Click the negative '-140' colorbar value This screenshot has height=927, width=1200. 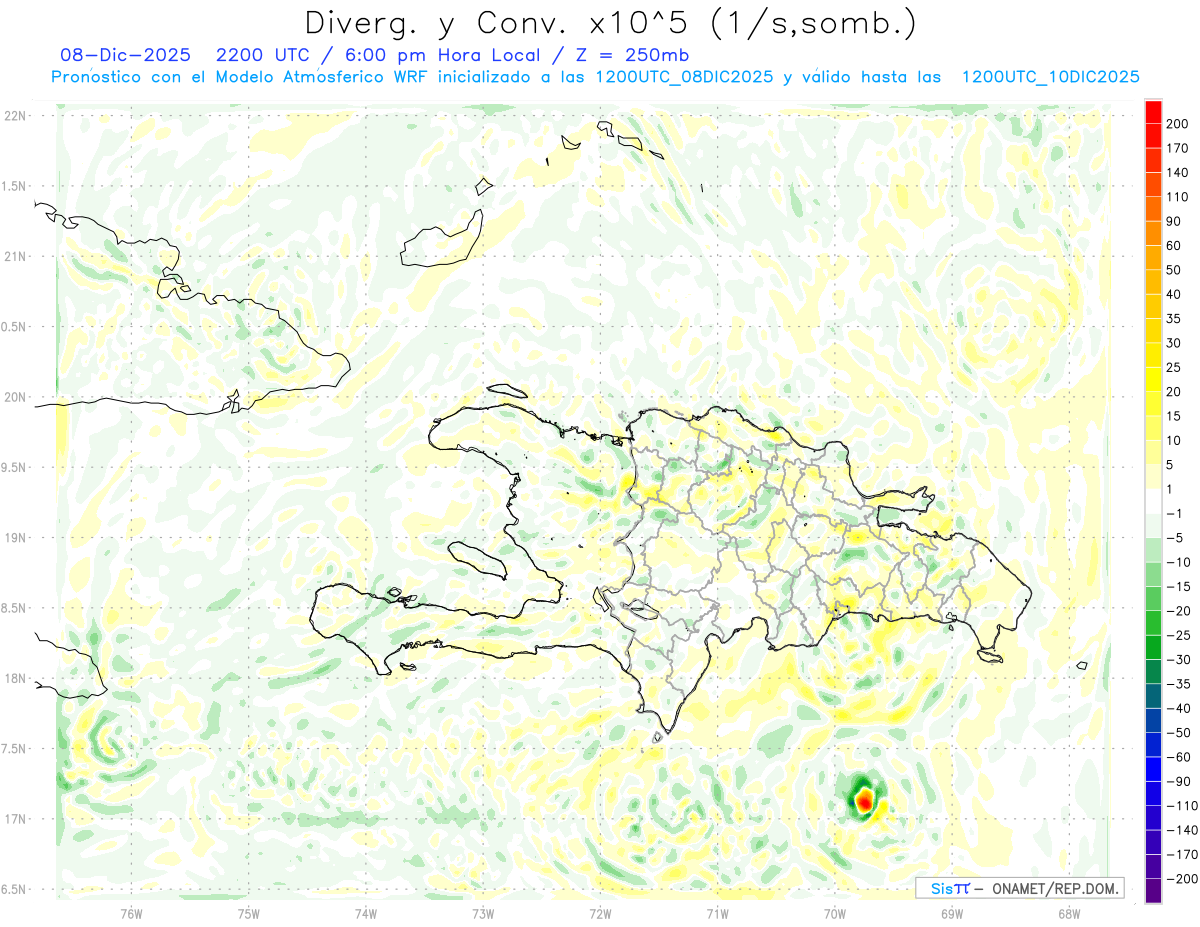(1181, 831)
